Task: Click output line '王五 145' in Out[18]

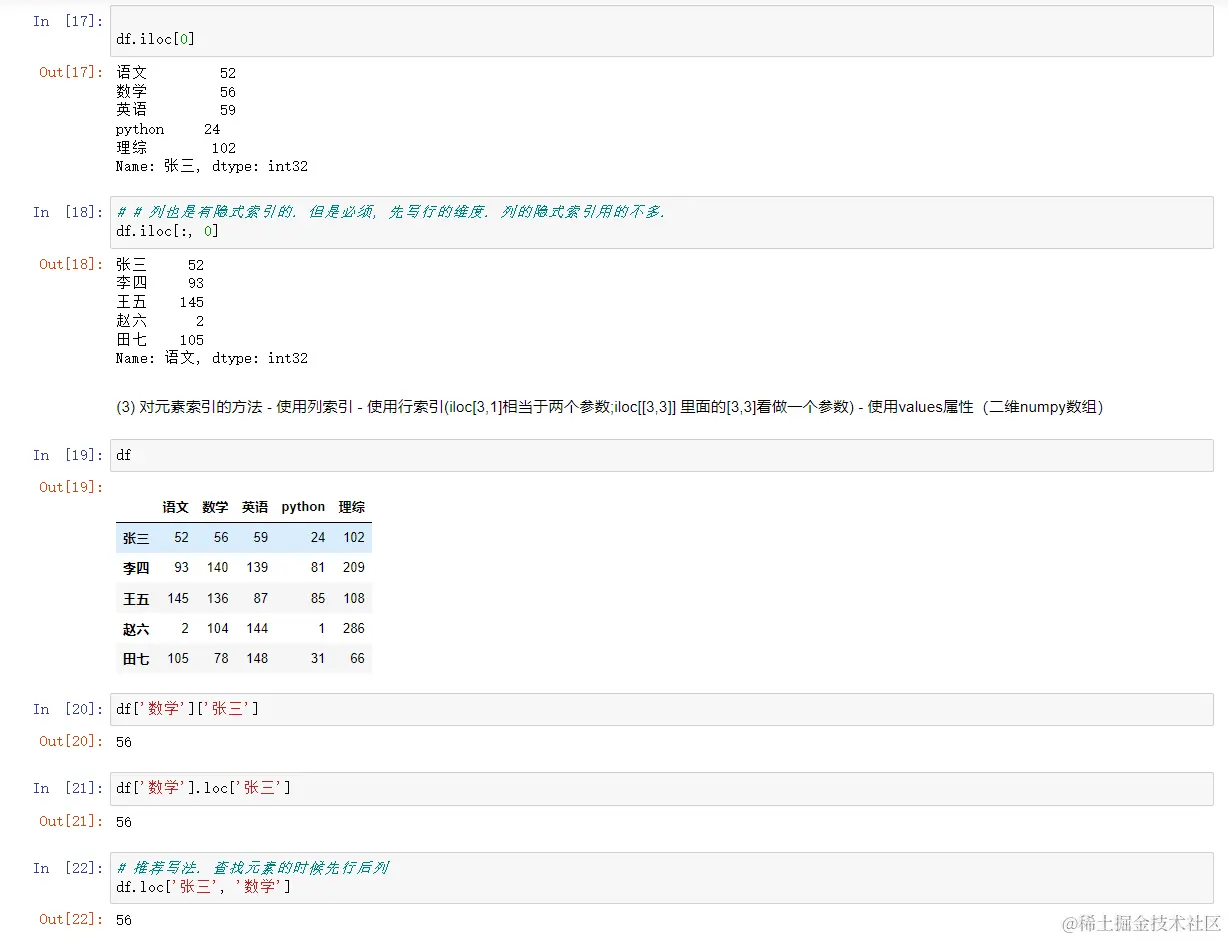Action: (160, 302)
